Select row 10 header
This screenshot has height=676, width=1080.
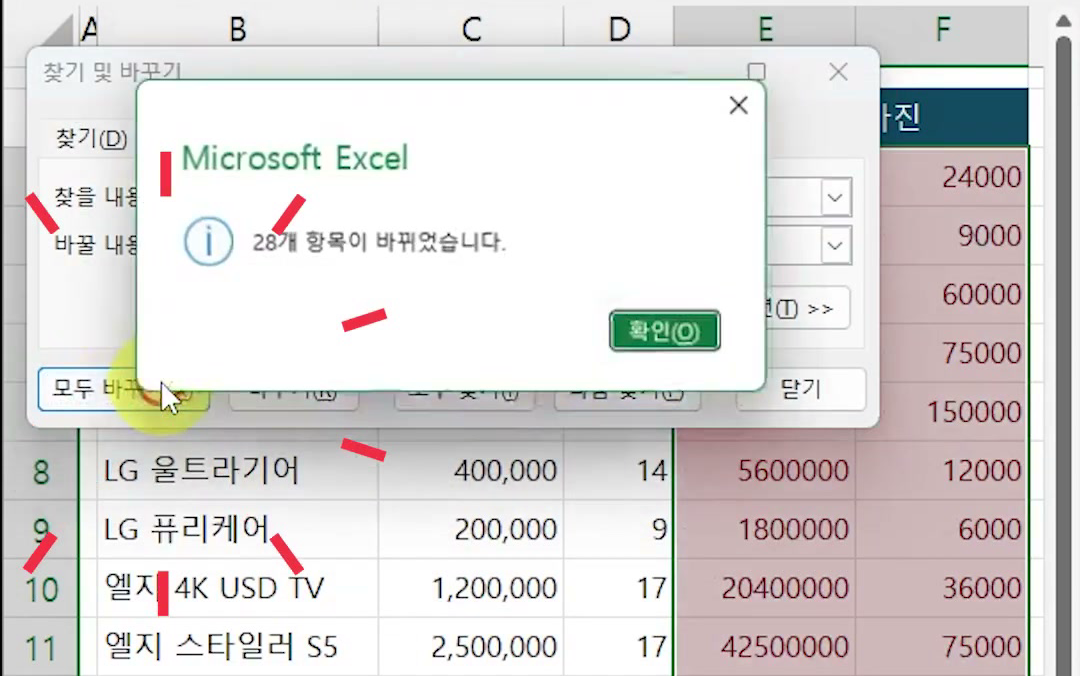41,588
